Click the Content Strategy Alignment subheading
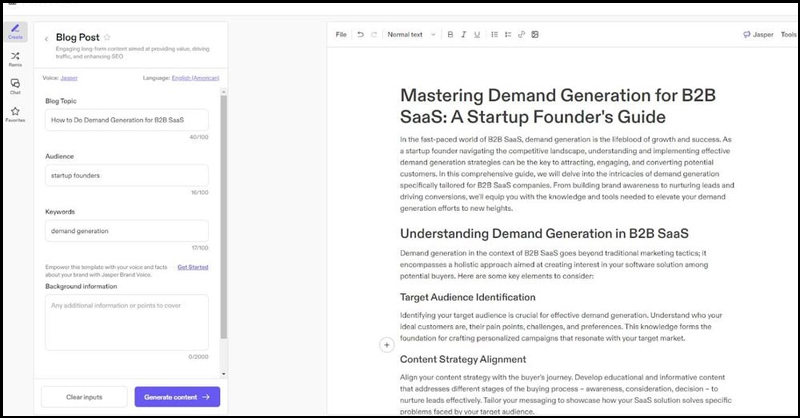The image size is (800, 418). coord(463,359)
